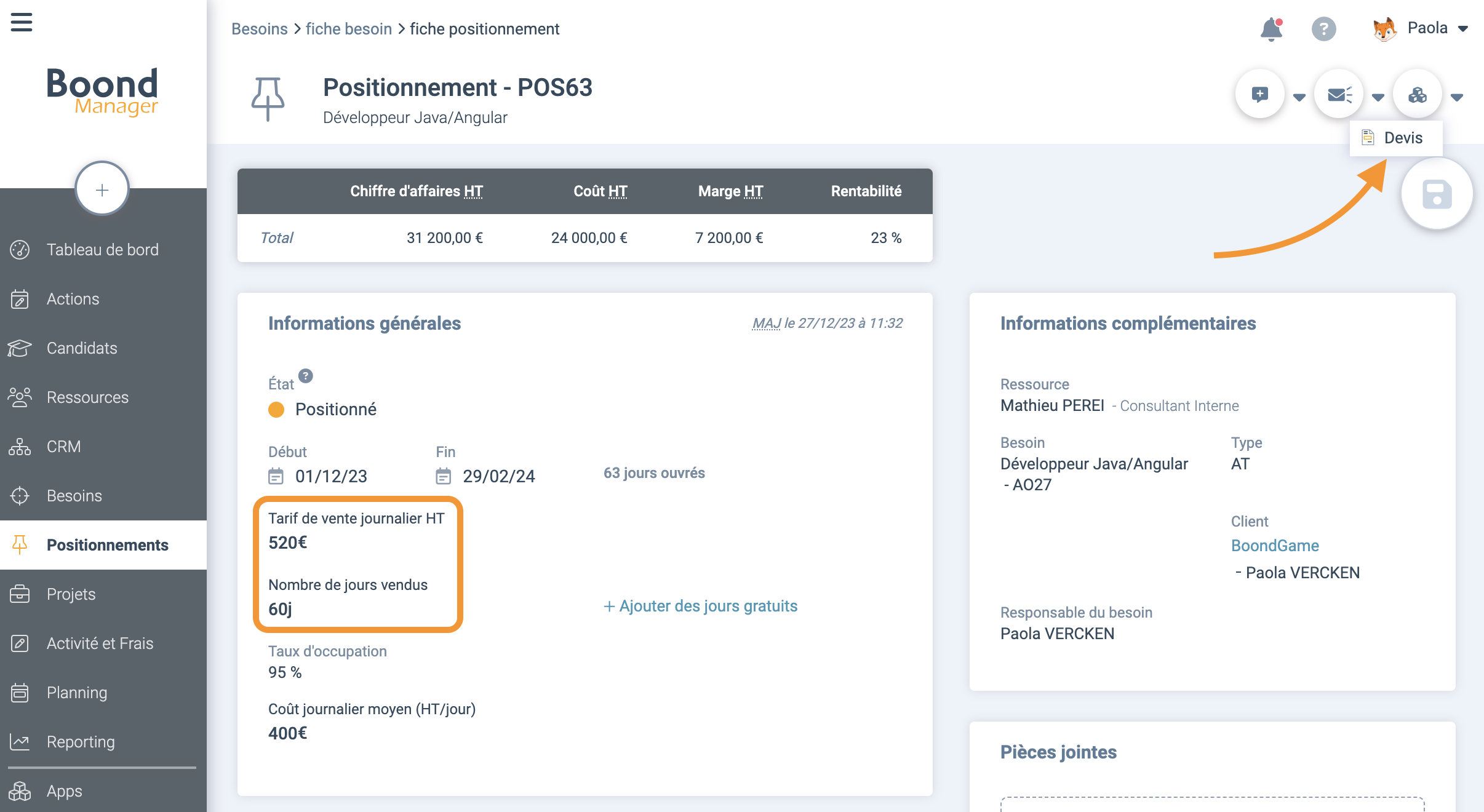Click the État help tooltip icon
This screenshot has width=1484, height=812.
306,376
